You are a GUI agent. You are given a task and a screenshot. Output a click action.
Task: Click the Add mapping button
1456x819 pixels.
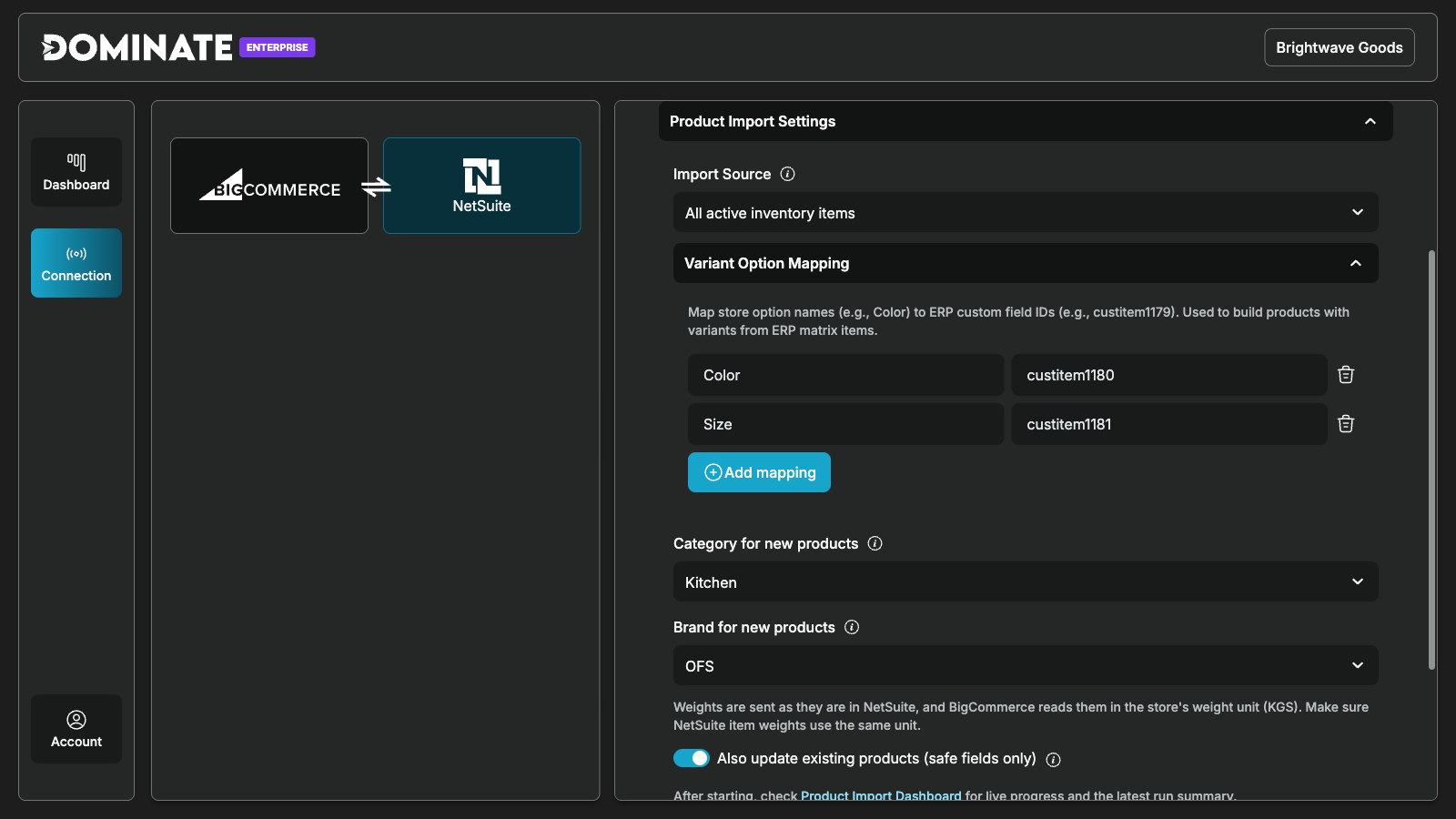pyautogui.click(x=759, y=472)
